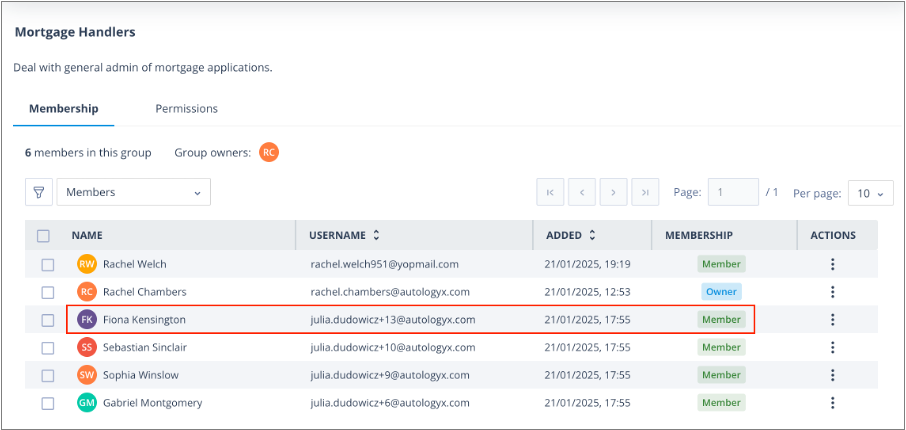Go to next page arrow button
The height and width of the screenshot is (430, 906).
click(614, 192)
